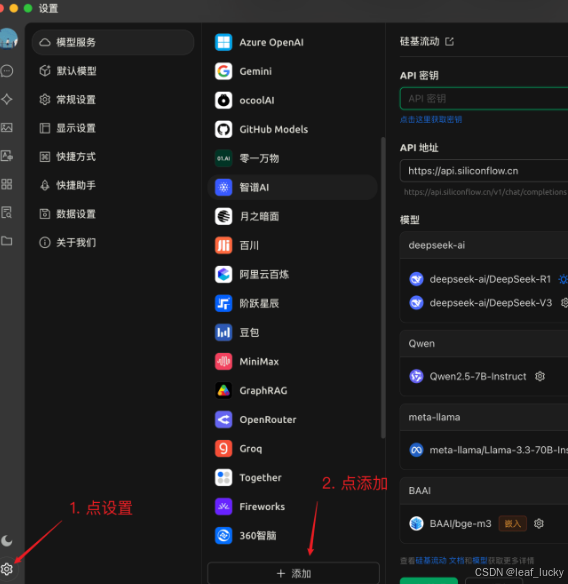Click the 模型 link in footer text

(x=480, y=561)
